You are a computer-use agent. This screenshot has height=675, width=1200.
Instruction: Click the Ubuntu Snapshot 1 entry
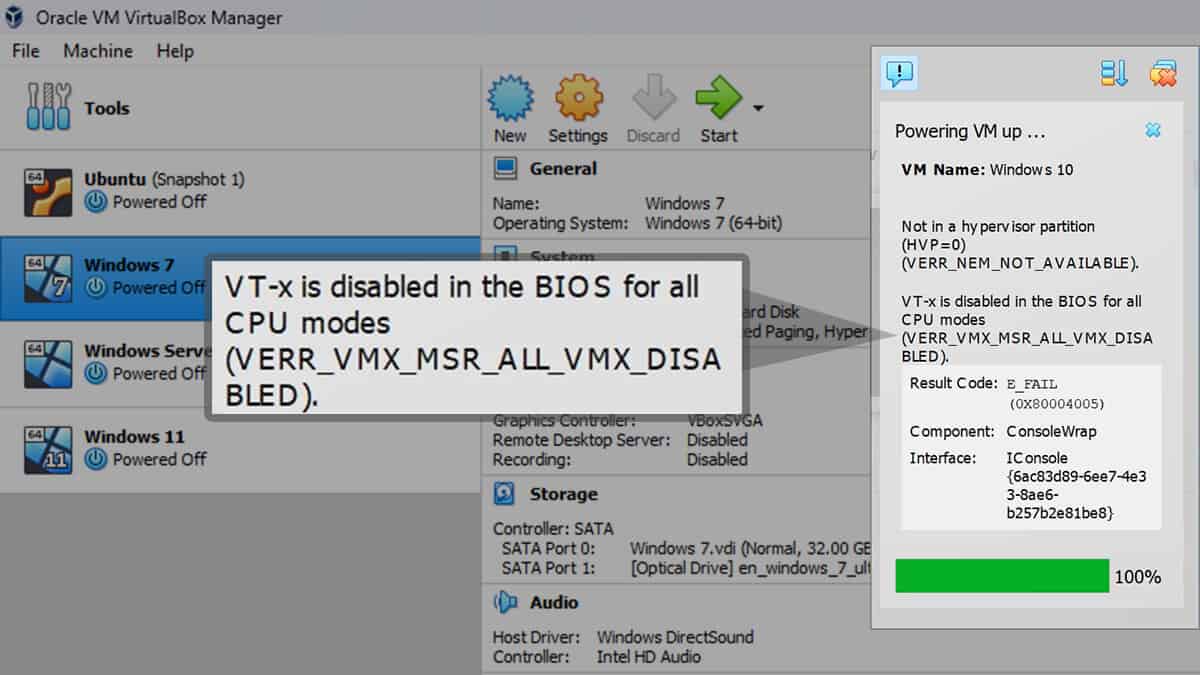[164, 178]
